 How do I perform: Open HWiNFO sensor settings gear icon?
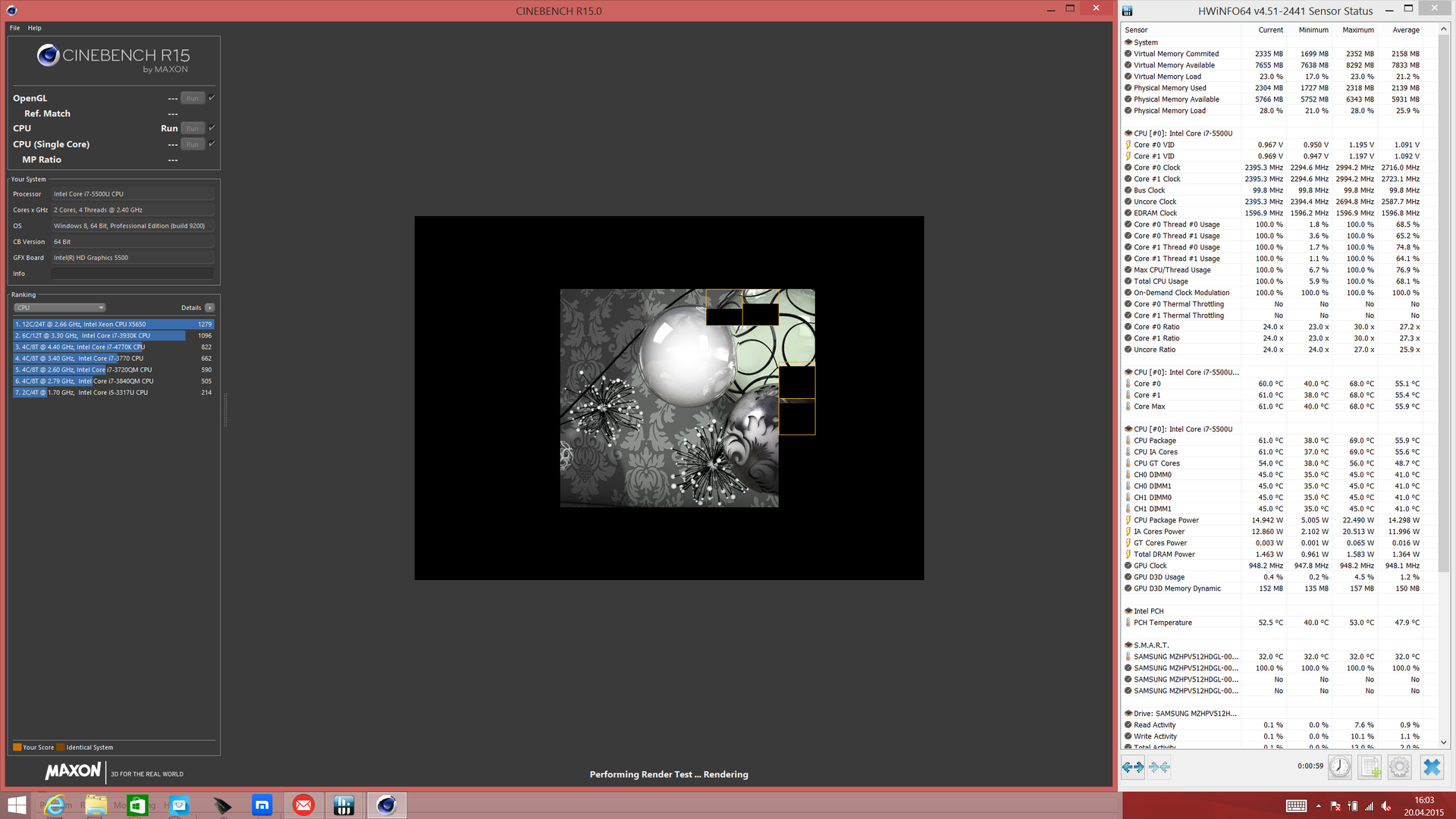(x=1400, y=767)
